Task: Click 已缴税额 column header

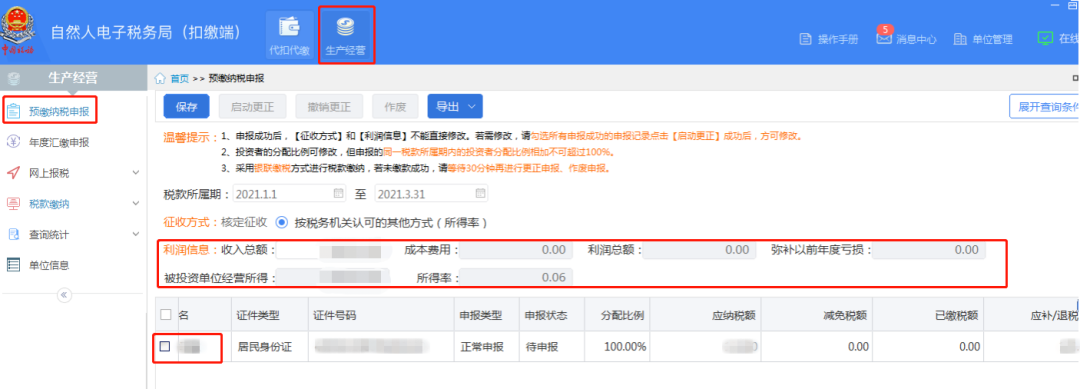Action: 957,315
